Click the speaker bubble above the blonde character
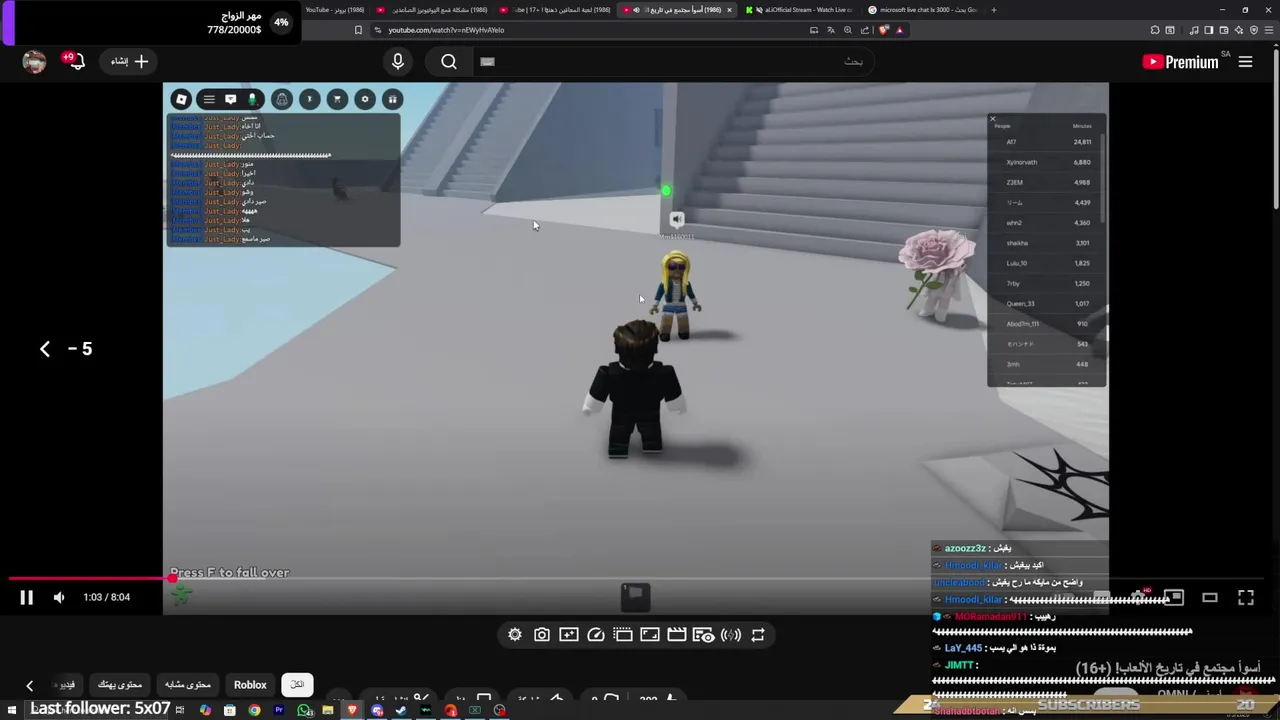 tap(677, 220)
